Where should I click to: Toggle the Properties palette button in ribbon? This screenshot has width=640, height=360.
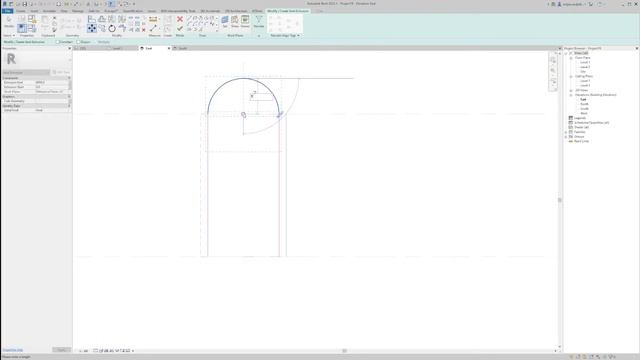point(22,28)
